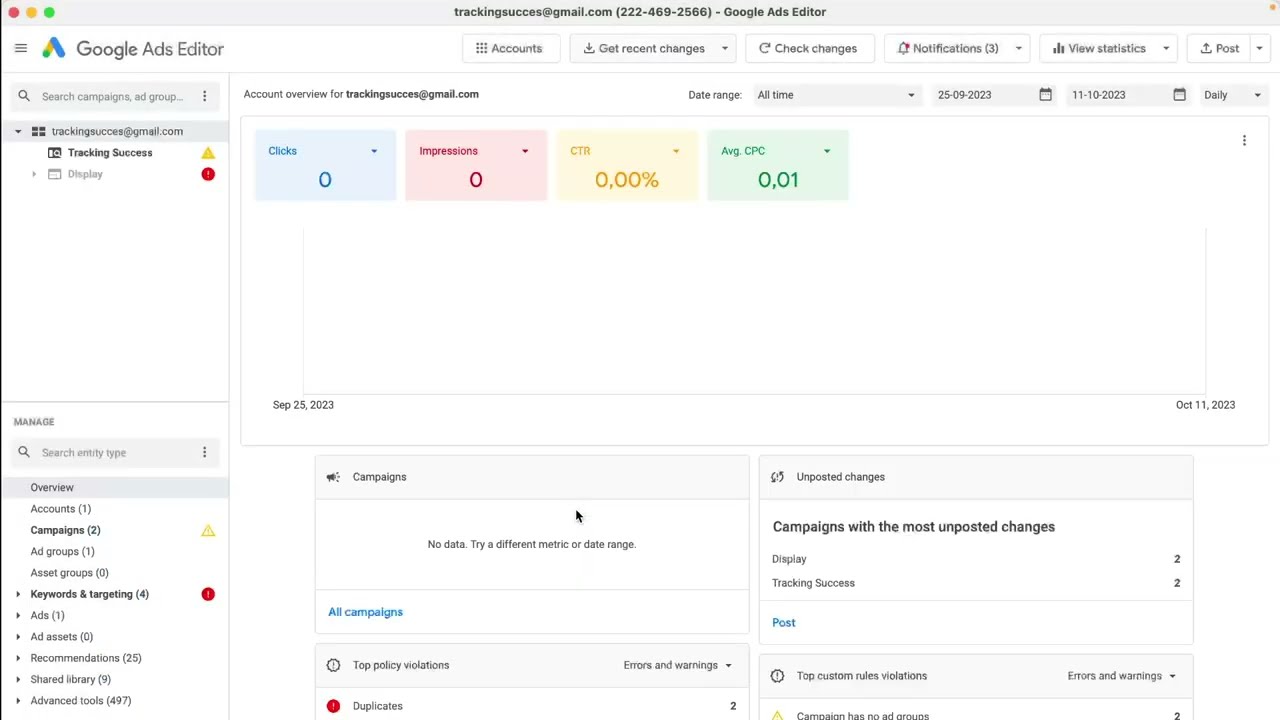
Task: Open the Daily granularity dropdown
Action: [x=1232, y=95]
